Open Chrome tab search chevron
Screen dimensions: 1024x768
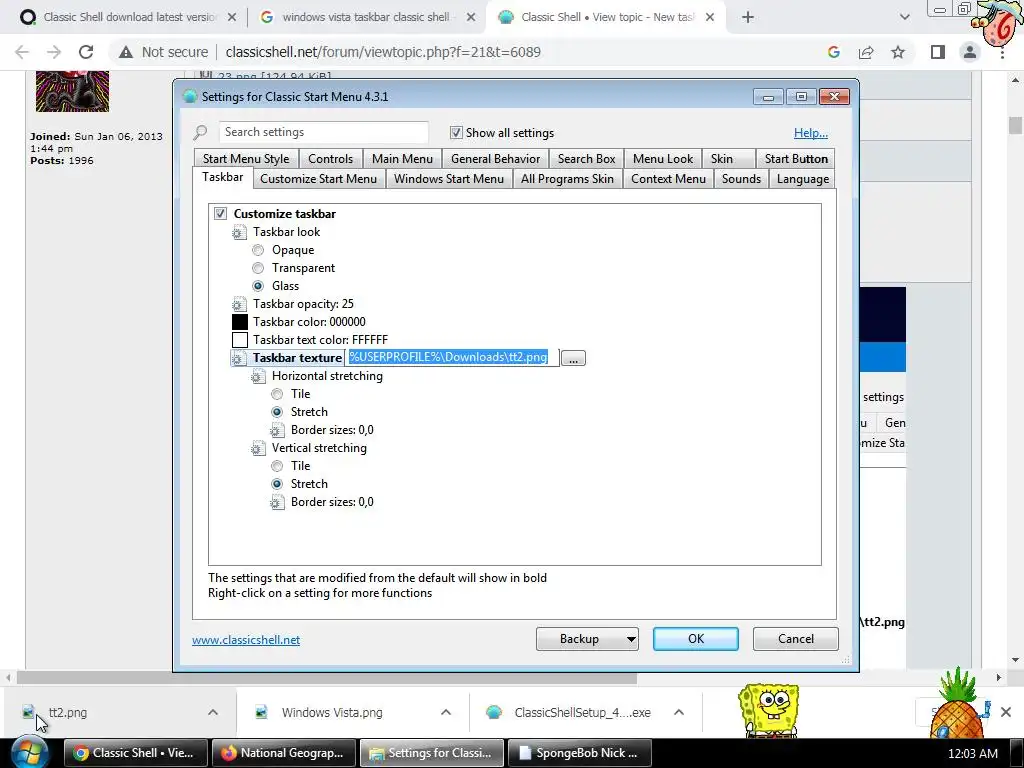[904, 18]
